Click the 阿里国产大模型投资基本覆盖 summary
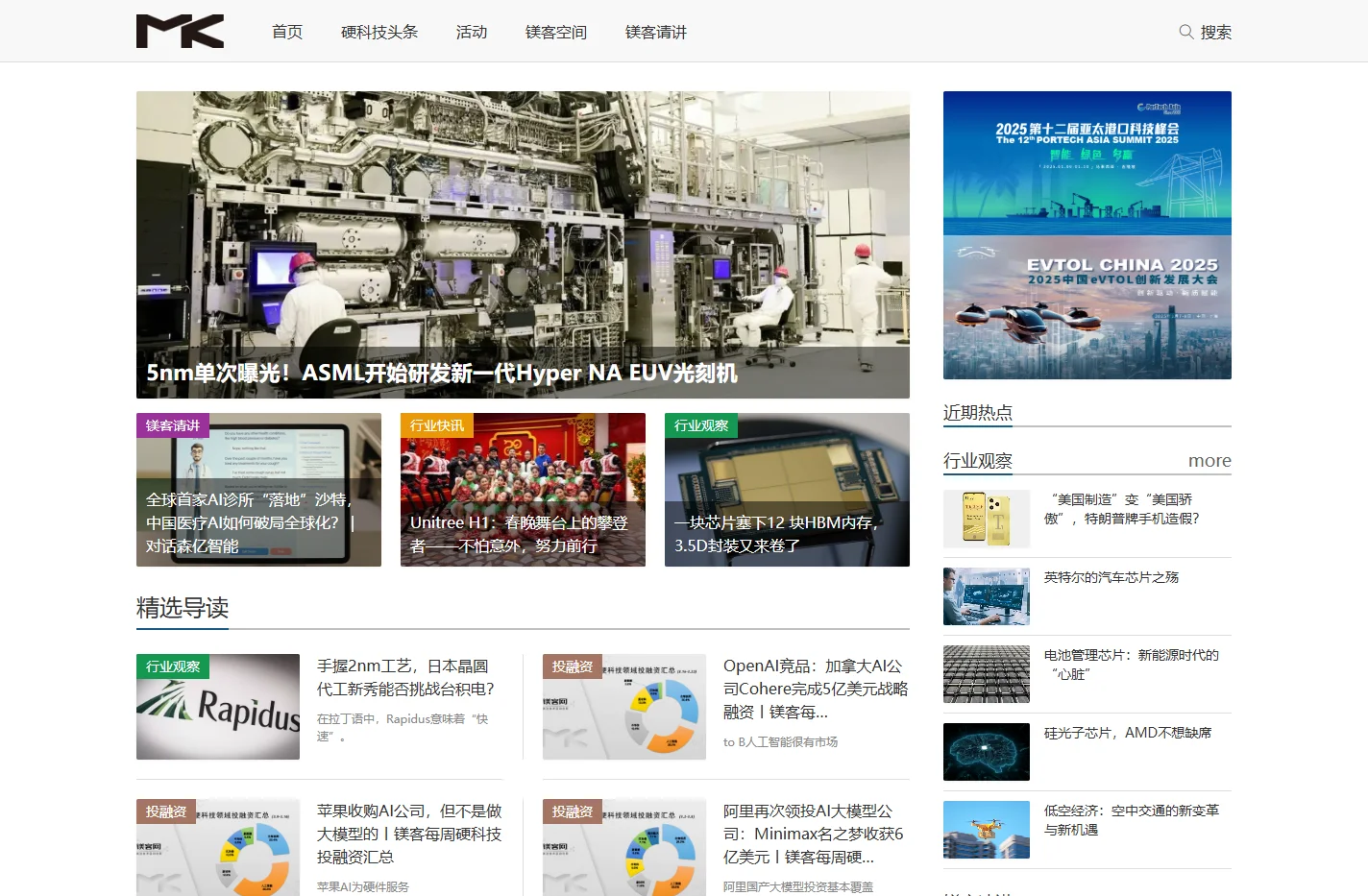 click(x=798, y=886)
